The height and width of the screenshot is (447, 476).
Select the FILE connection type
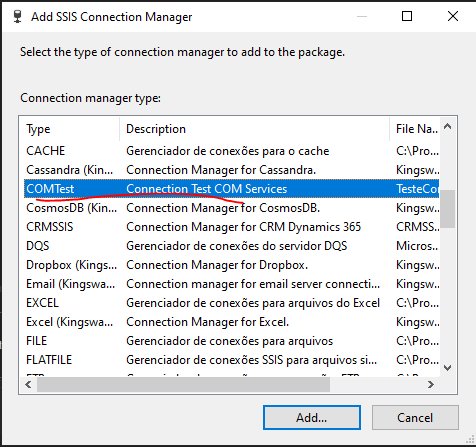(231, 341)
